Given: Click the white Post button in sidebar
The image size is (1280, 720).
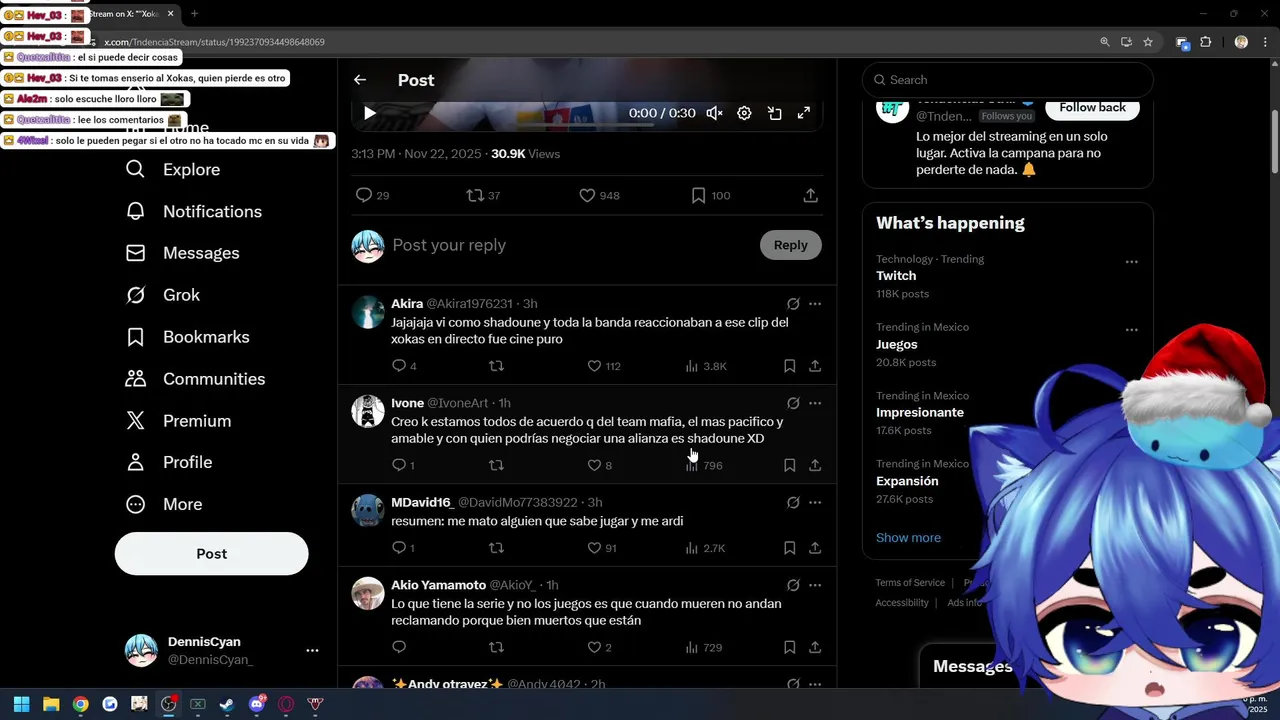Looking at the screenshot, I should click(211, 554).
